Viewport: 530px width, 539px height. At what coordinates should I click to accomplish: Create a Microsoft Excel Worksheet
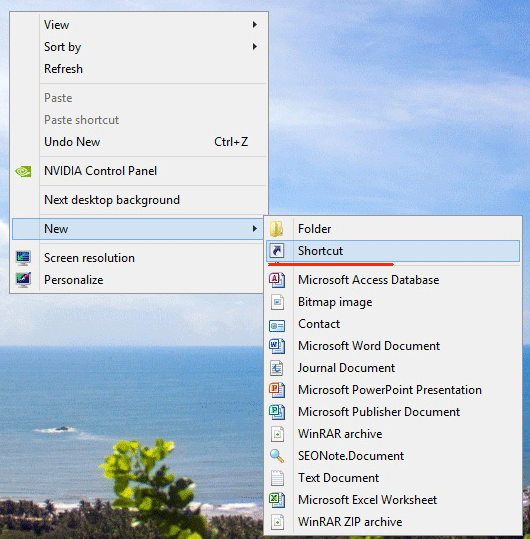[393, 500]
